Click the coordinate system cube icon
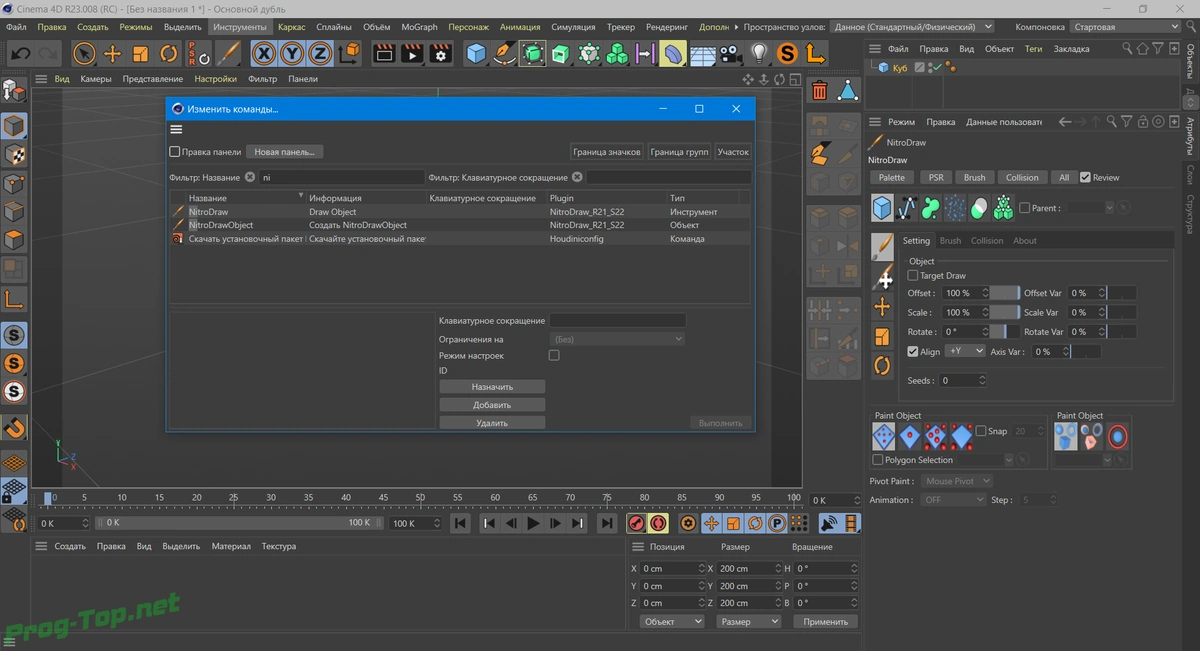Viewport: 1200px width, 651px height. coord(349,53)
